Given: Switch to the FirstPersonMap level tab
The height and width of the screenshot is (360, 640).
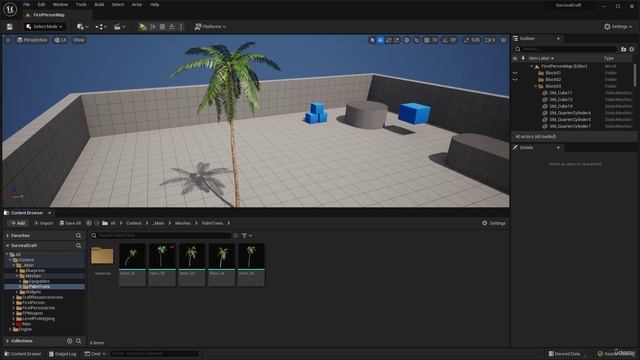Looking at the screenshot, I should [49, 15].
